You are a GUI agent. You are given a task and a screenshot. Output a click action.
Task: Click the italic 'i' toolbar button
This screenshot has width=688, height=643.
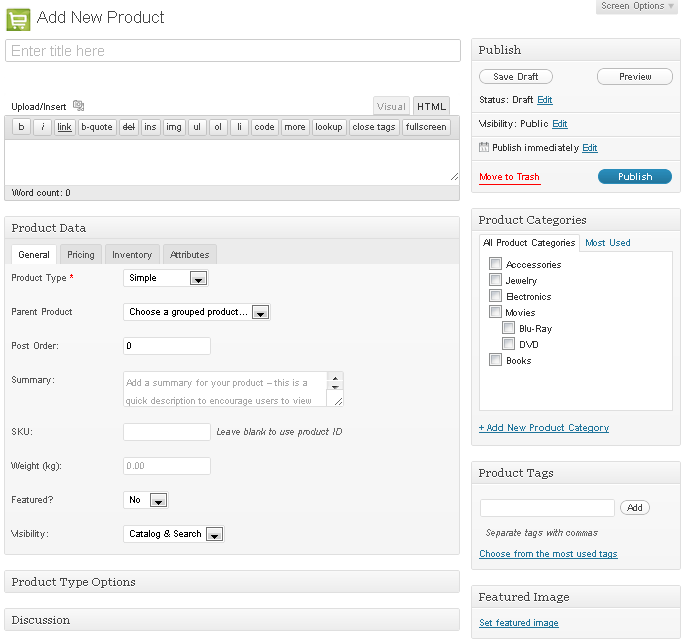click(43, 127)
